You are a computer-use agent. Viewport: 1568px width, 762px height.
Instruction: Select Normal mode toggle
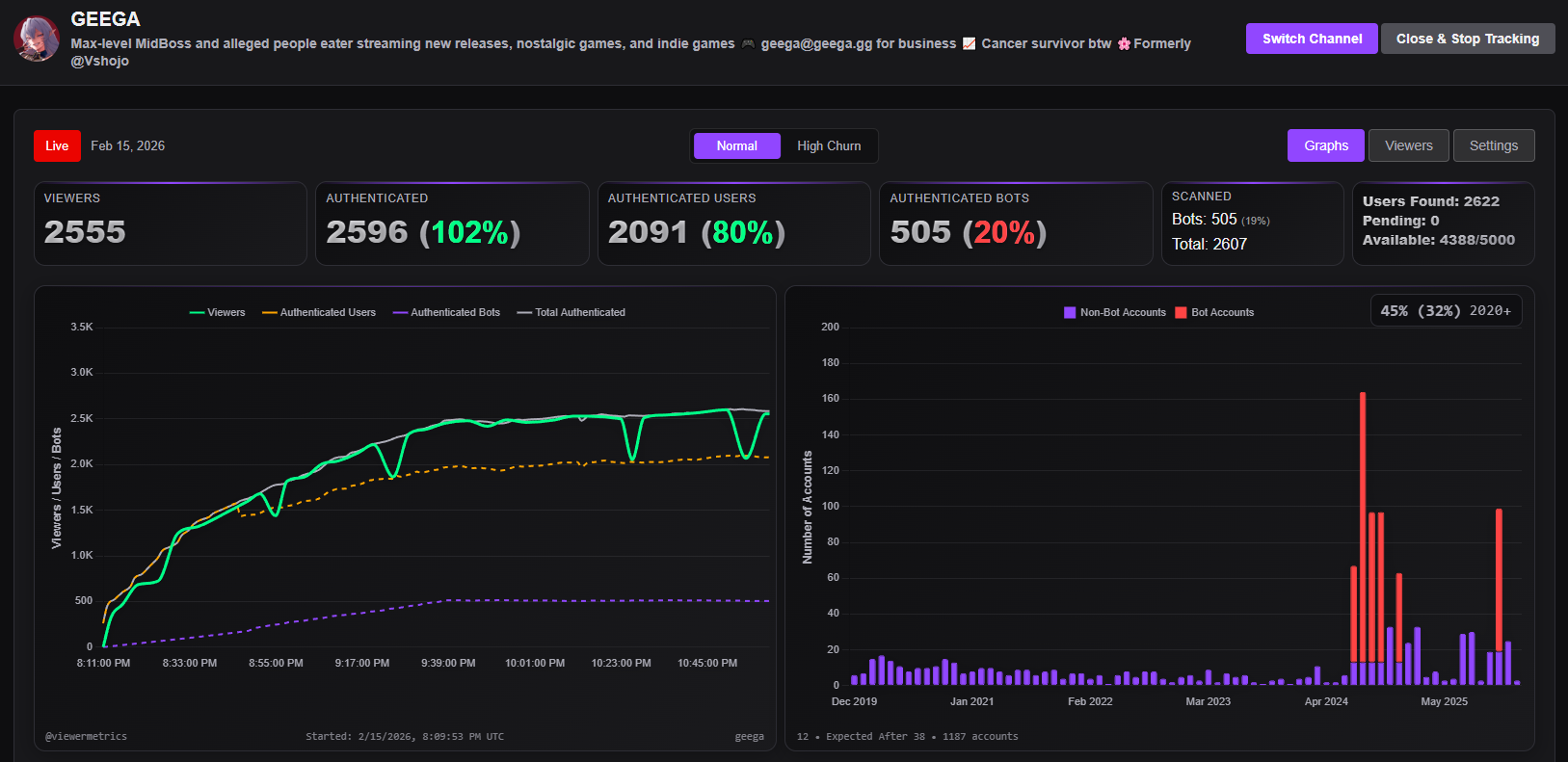tap(737, 146)
